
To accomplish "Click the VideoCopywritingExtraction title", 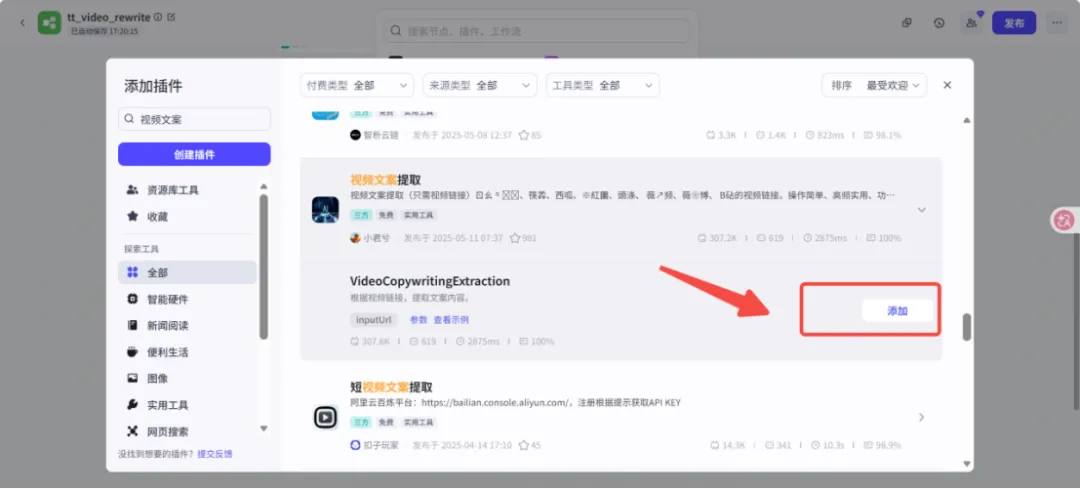I will (430, 281).
